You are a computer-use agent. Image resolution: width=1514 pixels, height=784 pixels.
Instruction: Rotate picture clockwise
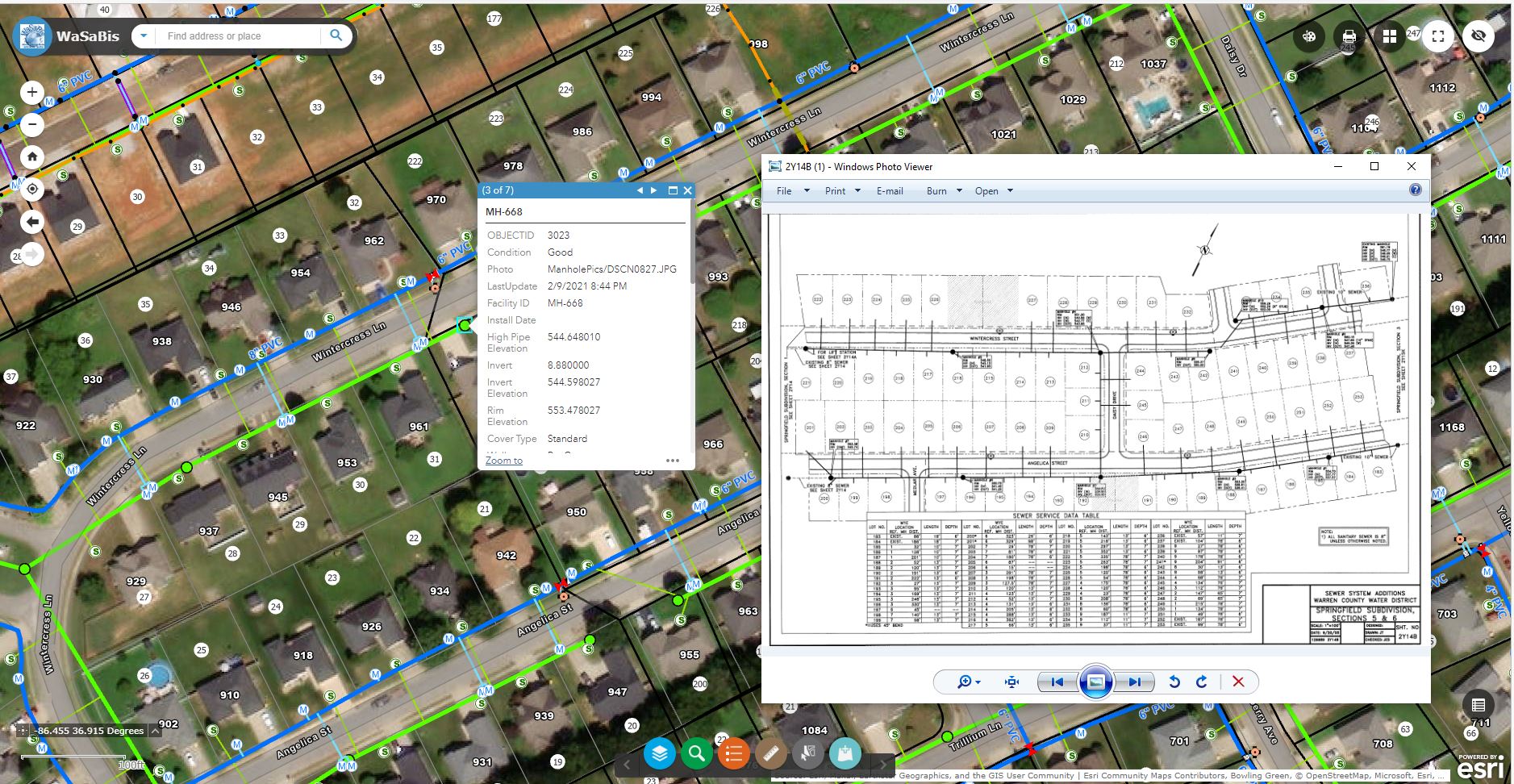(x=1202, y=682)
